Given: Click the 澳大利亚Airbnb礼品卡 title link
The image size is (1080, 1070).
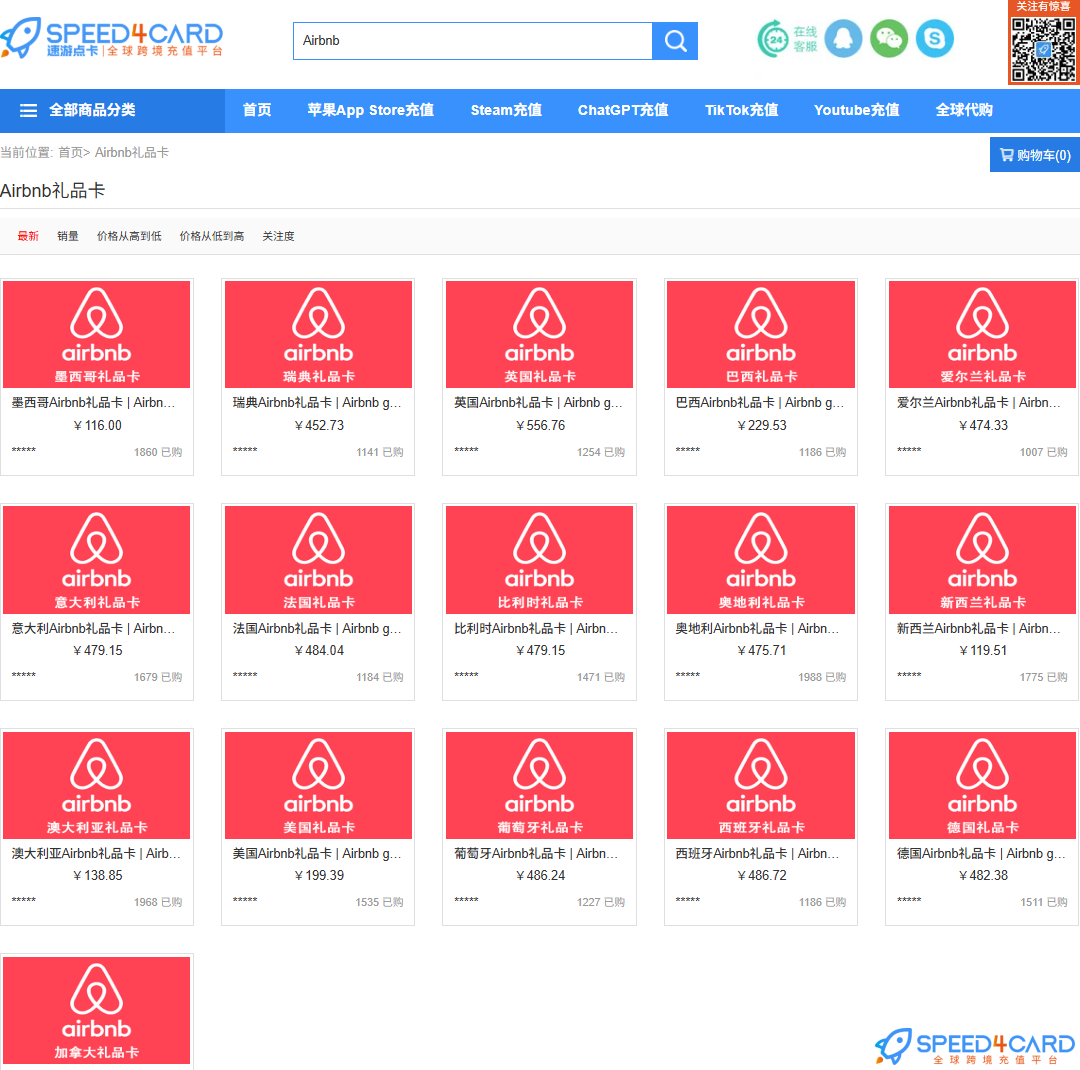Looking at the screenshot, I should click(x=96, y=854).
